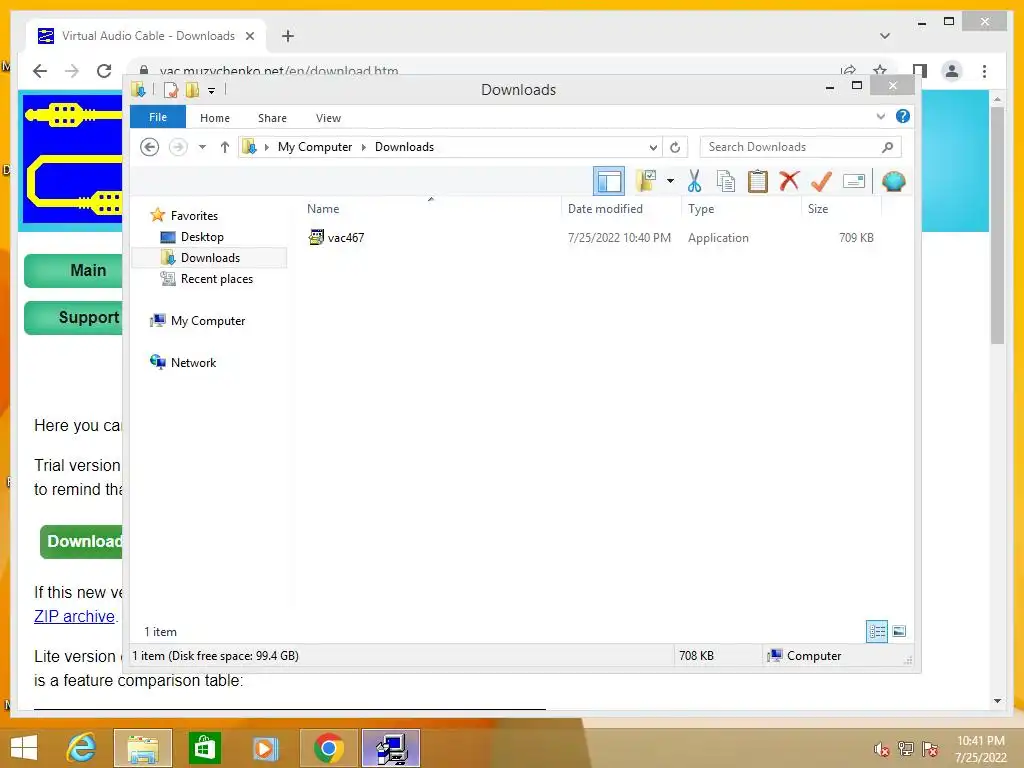Click My Computer in the address path
This screenshot has height=768, width=1024.
(x=315, y=147)
